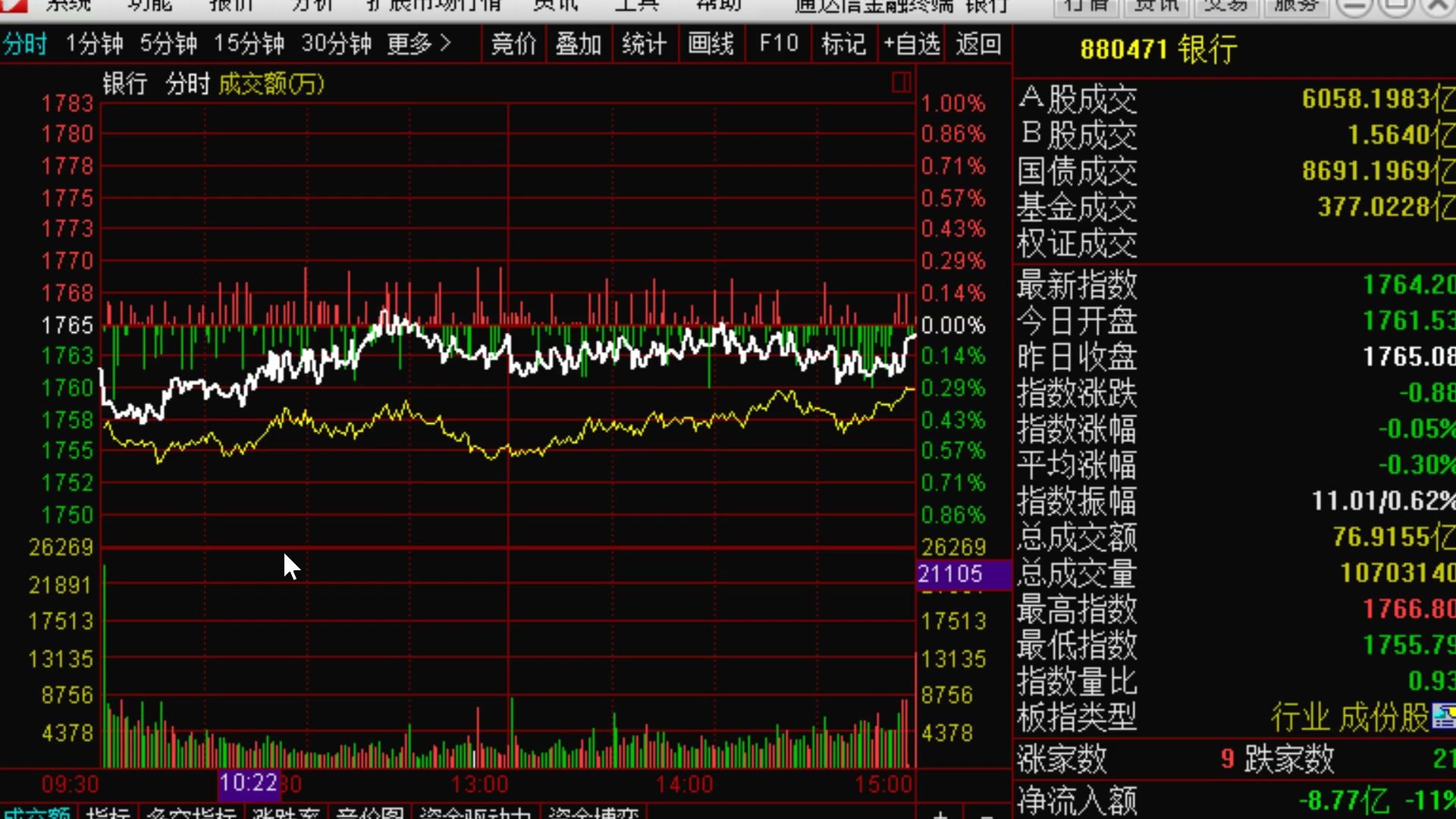
Task: Click the 指数量比 row label
Action: (1077, 681)
